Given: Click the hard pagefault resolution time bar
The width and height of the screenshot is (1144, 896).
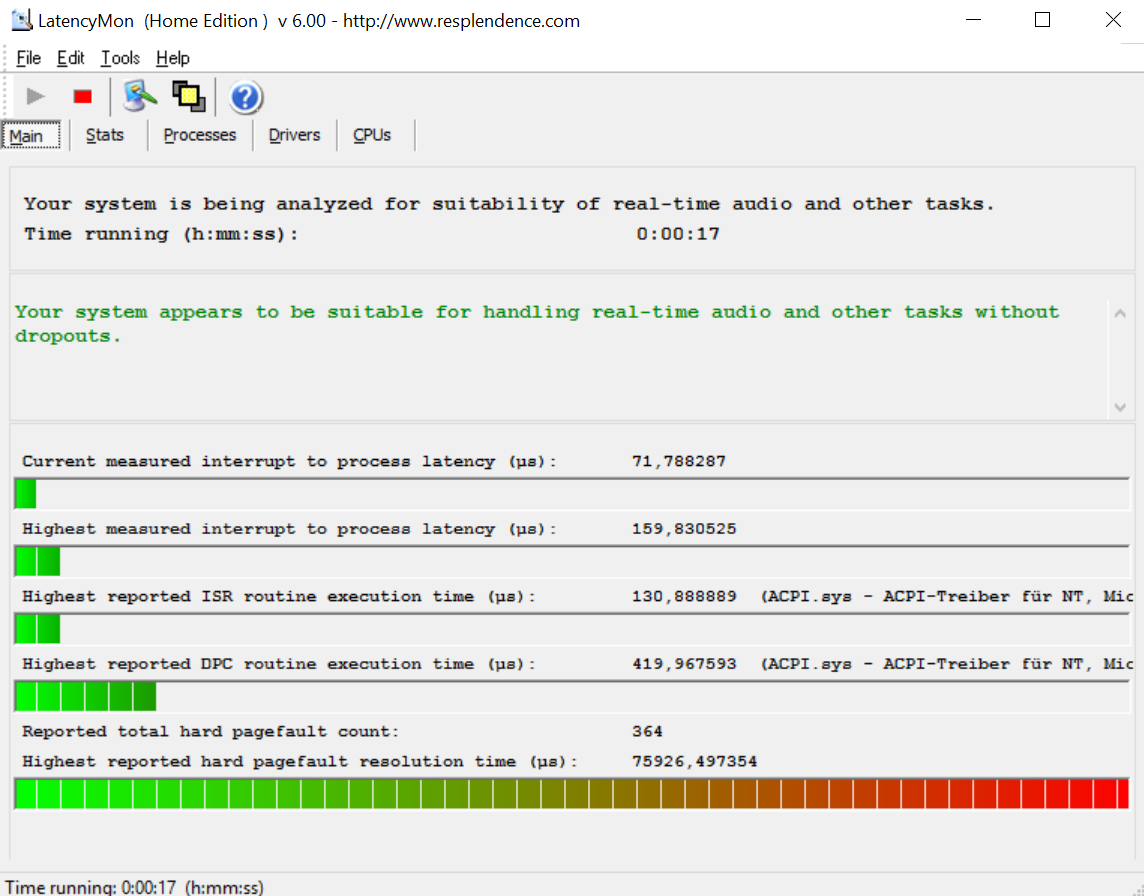Looking at the screenshot, I should (x=572, y=794).
